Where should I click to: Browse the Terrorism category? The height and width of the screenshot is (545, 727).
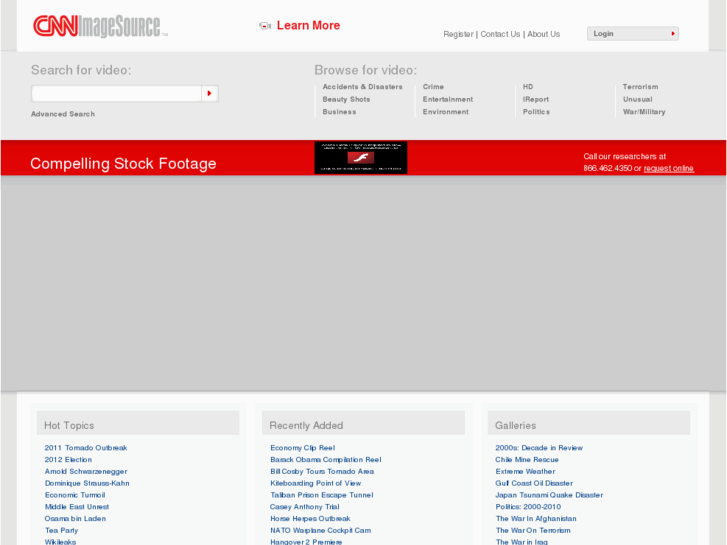[x=640, y=87]
